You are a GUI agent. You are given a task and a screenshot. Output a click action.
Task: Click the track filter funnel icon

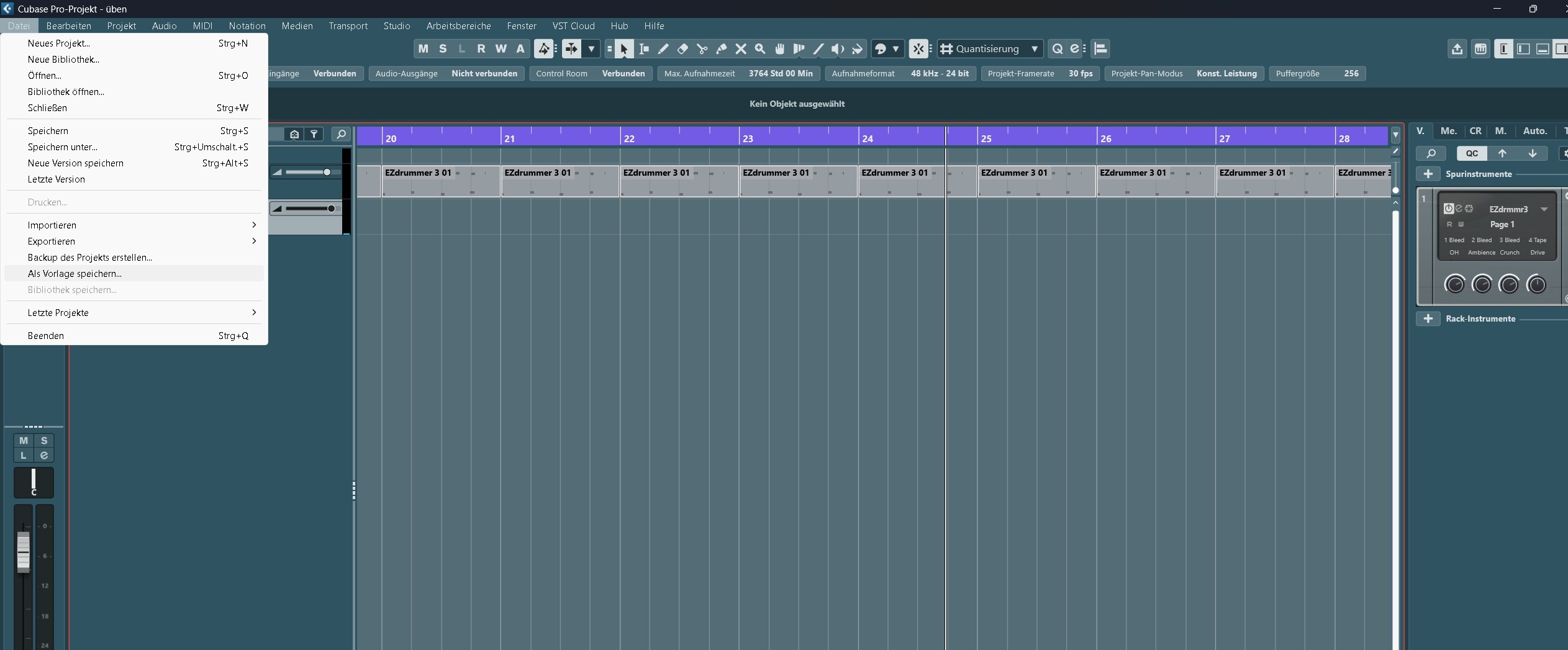314,134
